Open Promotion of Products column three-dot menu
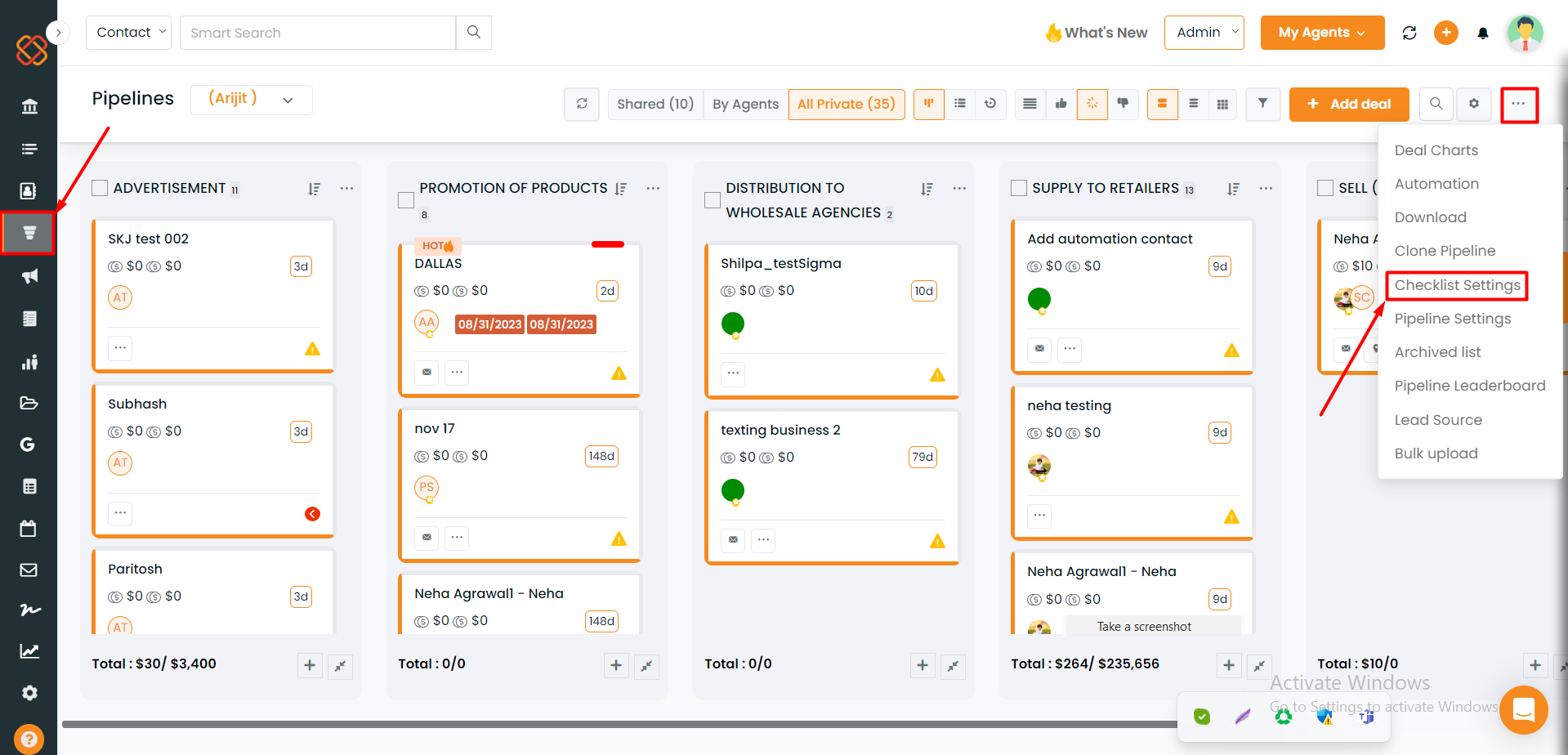The width and height of the screenshot is (1568, 755). coord(653,188)
